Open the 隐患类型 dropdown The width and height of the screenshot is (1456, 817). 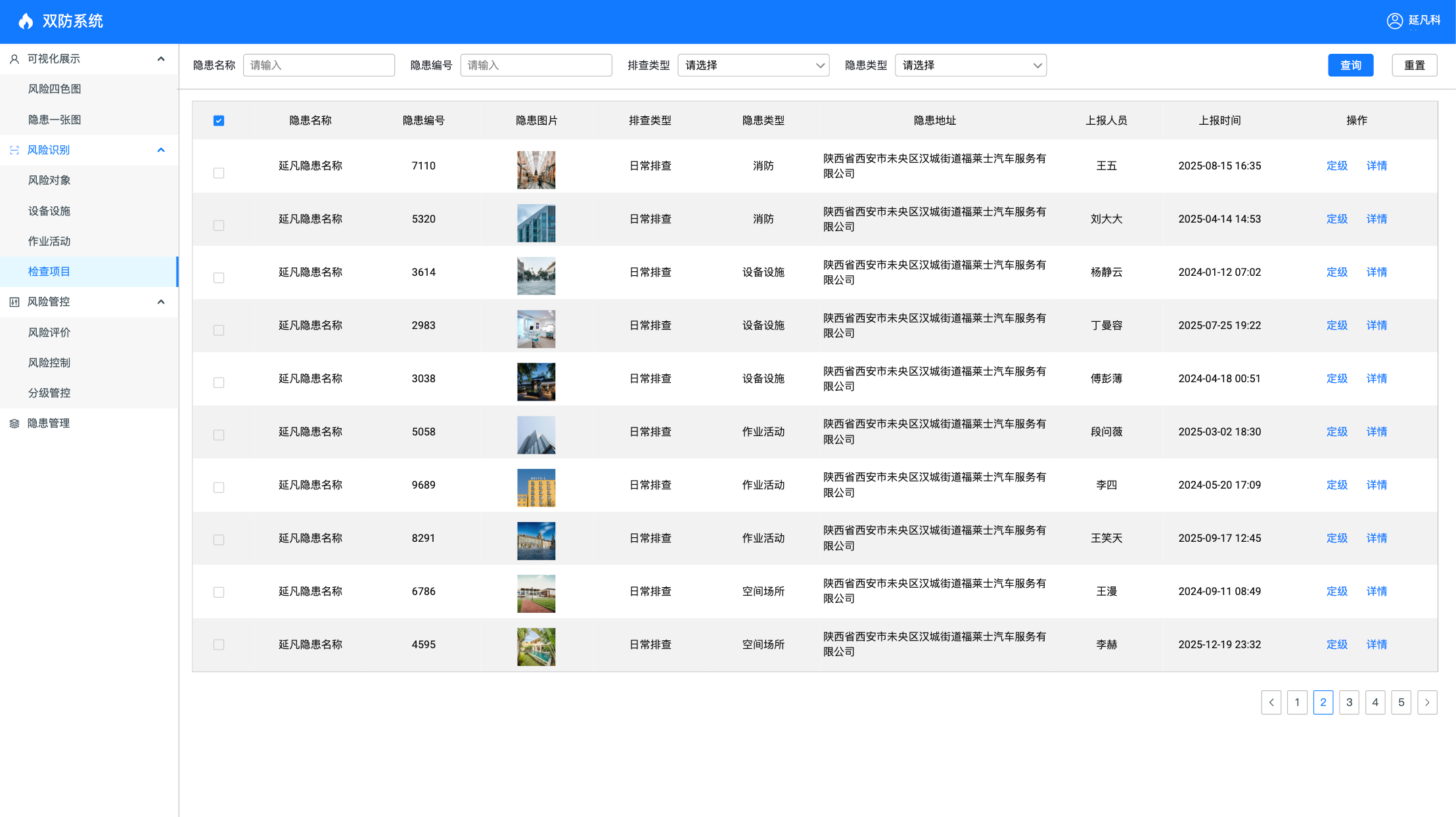click(970, 66)
